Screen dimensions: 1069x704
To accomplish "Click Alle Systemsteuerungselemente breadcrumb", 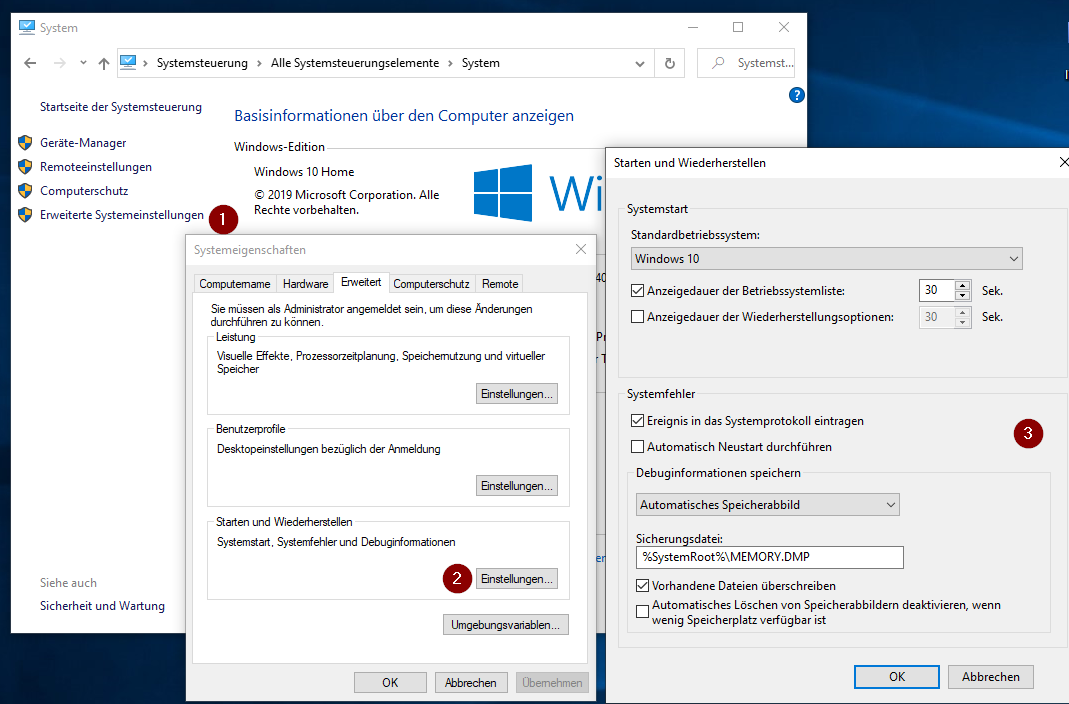I will point(355,63).
